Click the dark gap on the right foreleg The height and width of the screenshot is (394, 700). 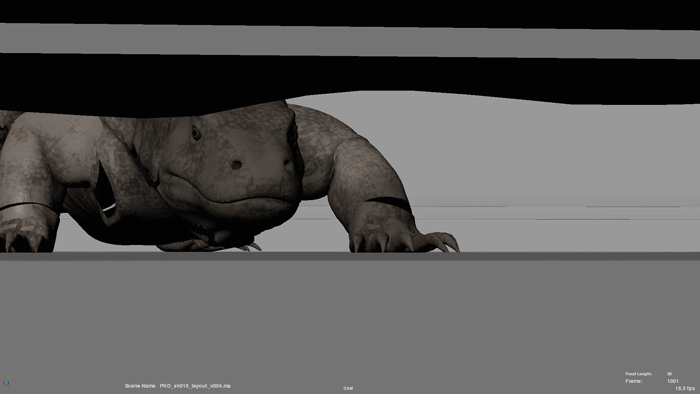389,203
